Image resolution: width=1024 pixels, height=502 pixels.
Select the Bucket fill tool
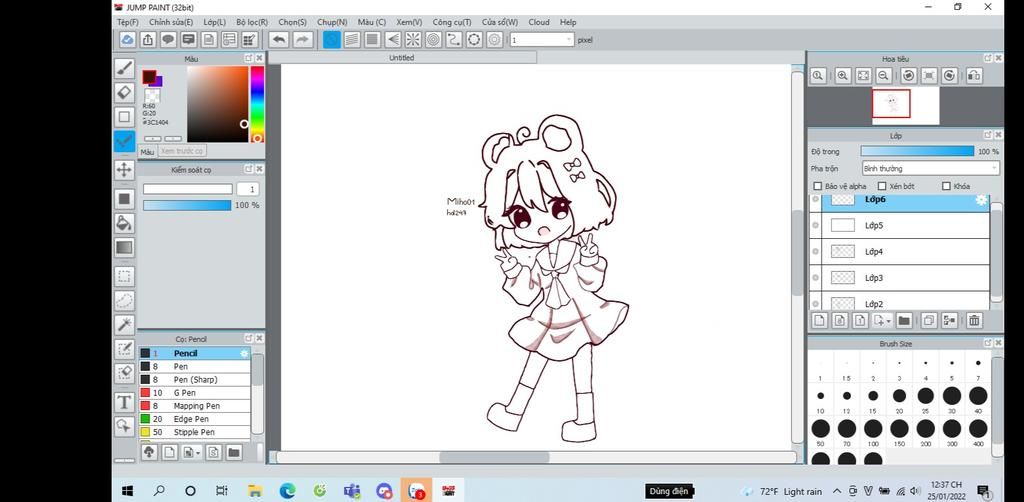coord(124,223)
